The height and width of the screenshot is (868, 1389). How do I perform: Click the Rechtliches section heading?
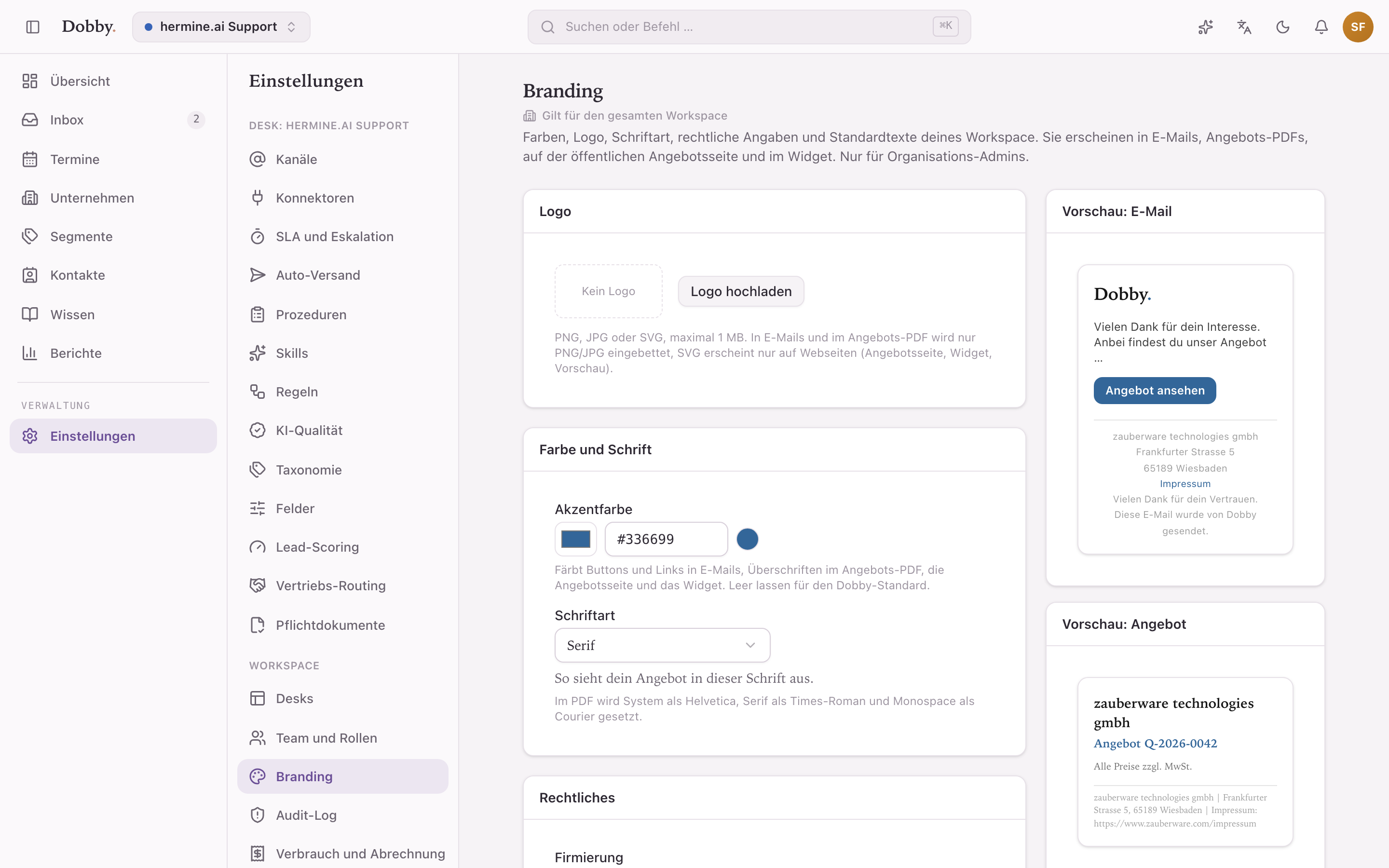pyautogui.click(x=577, y=798)
